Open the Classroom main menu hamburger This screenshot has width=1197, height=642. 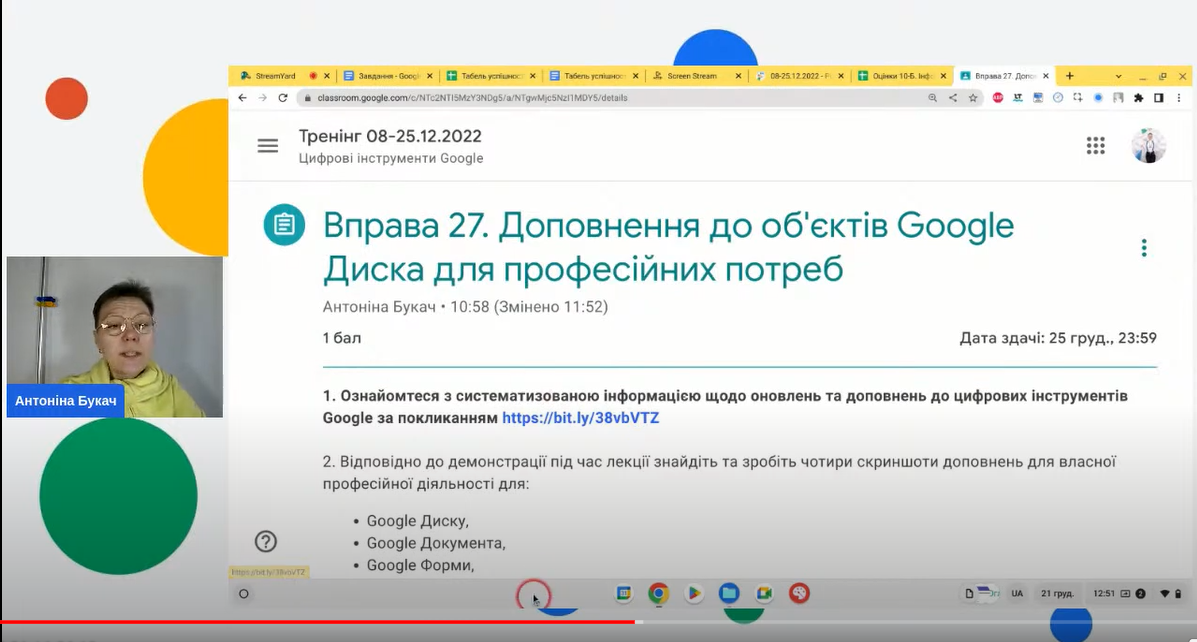267,146
